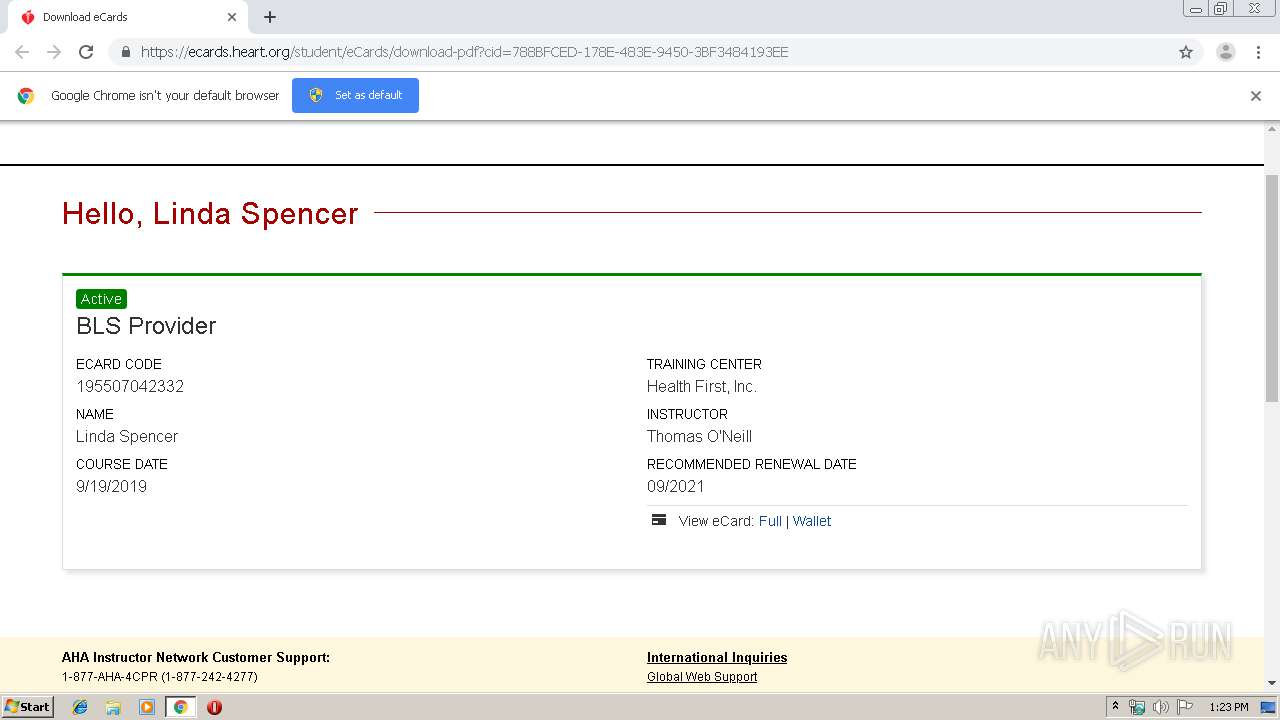Click the green Active status badge
The image size is (1280, 720).
tap(101, 299)
